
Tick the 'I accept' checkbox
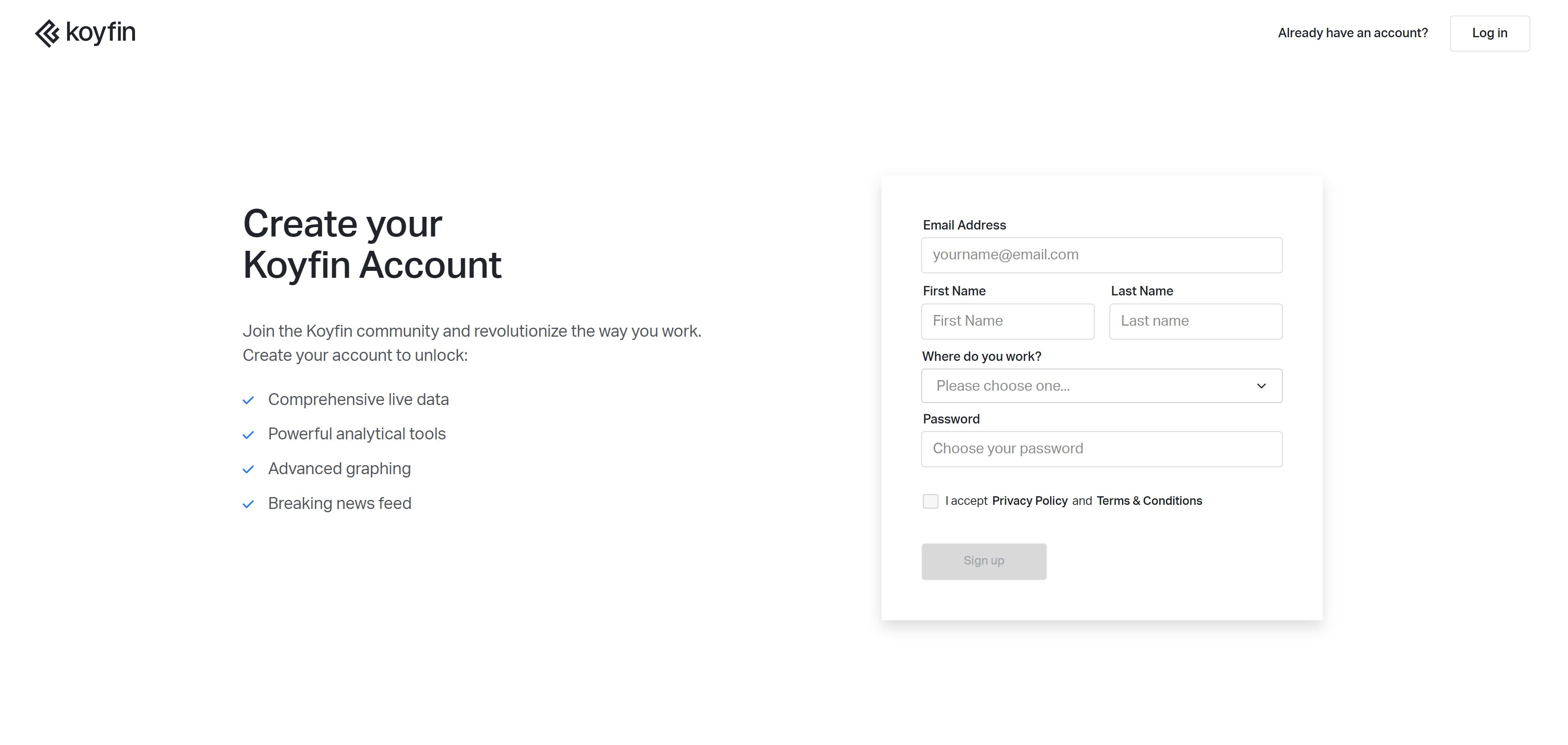pos(930,501)
